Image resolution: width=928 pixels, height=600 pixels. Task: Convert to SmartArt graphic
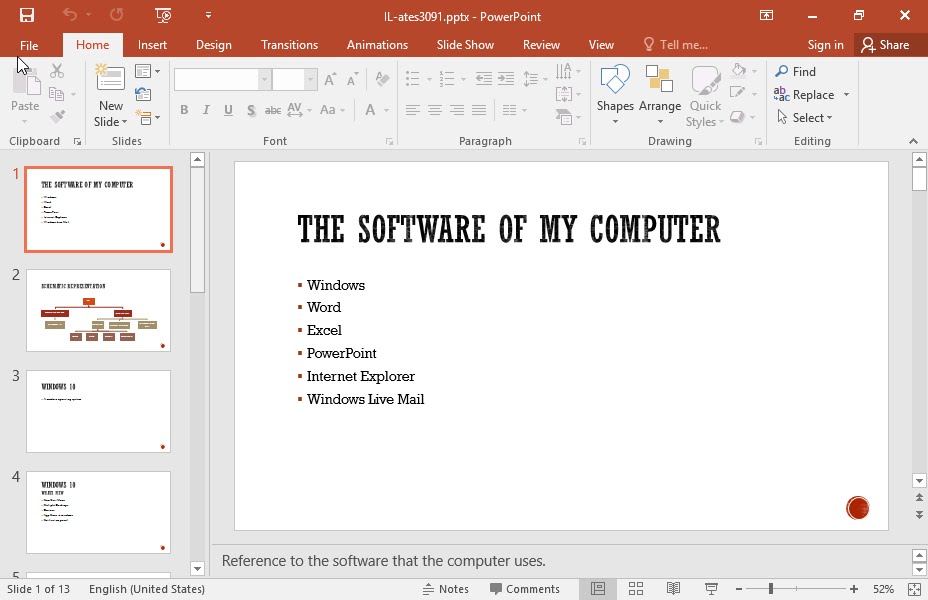tap(568, 117)
